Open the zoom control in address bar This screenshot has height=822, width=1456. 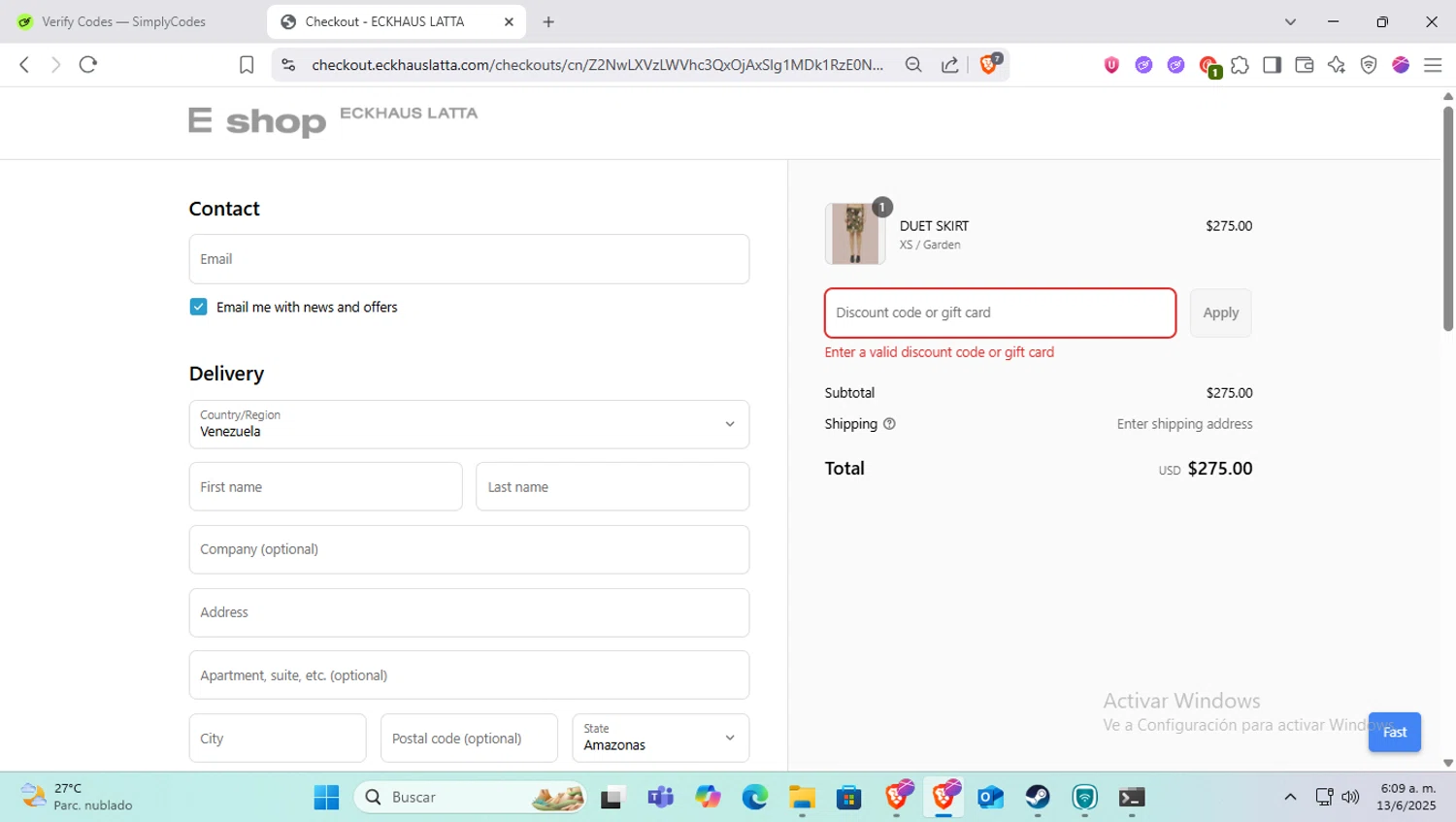[x=913, y=65]
